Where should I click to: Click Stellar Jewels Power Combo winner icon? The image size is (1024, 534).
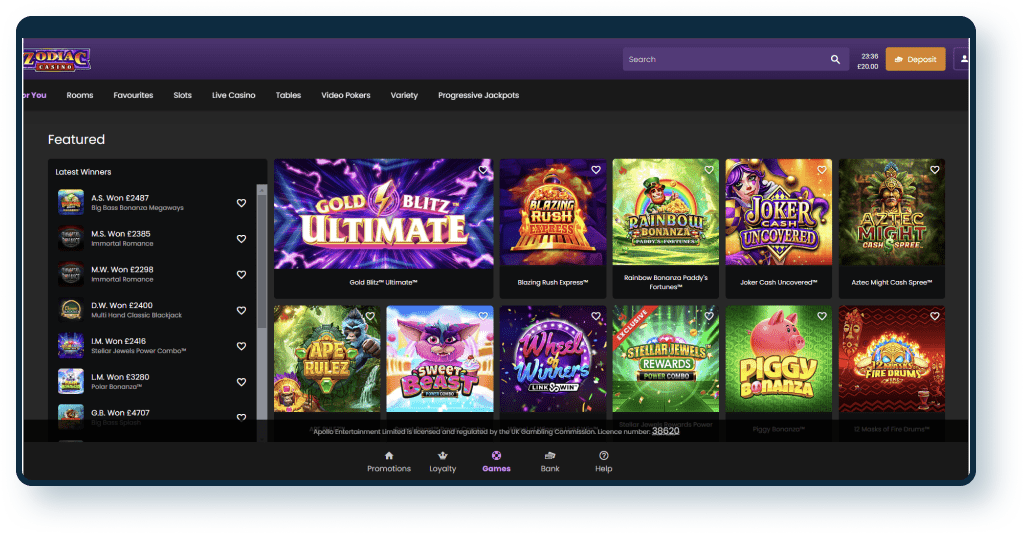click(71, 346)
